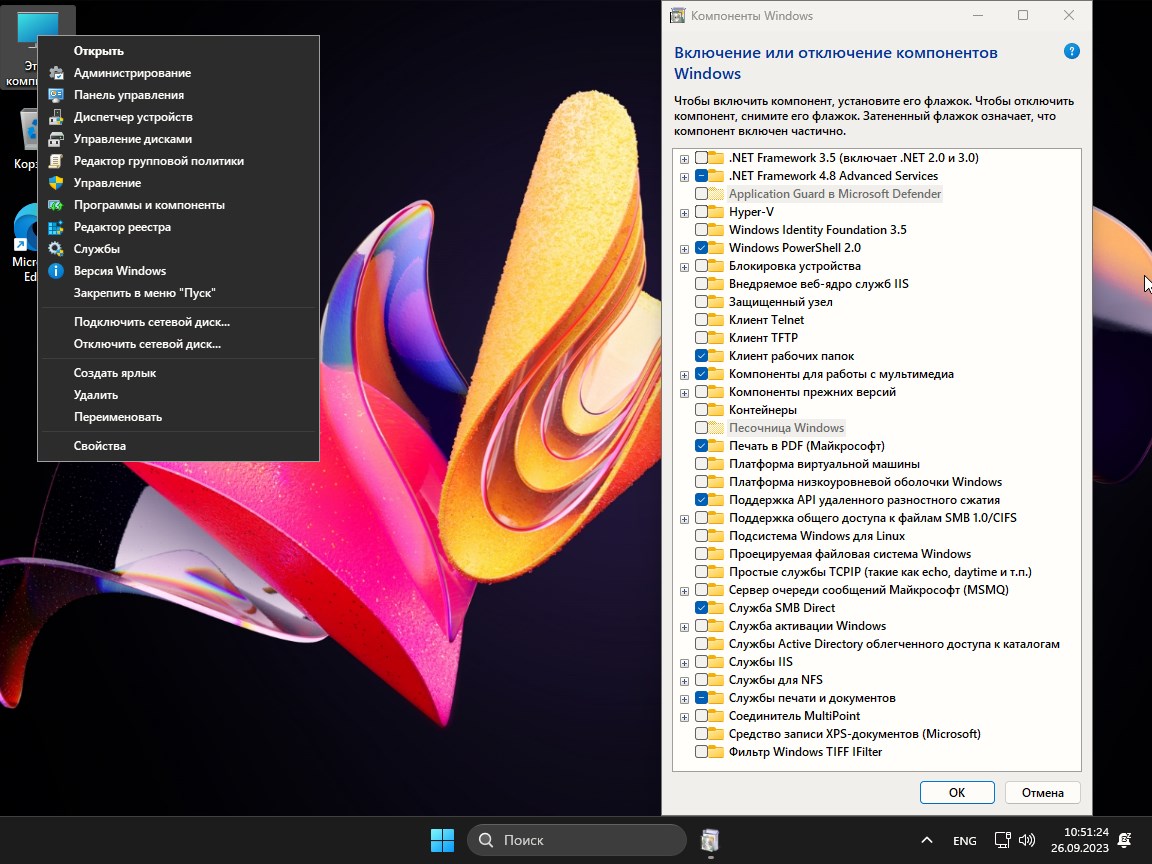Select Properties in the context menu

click(x=100, y=446)
